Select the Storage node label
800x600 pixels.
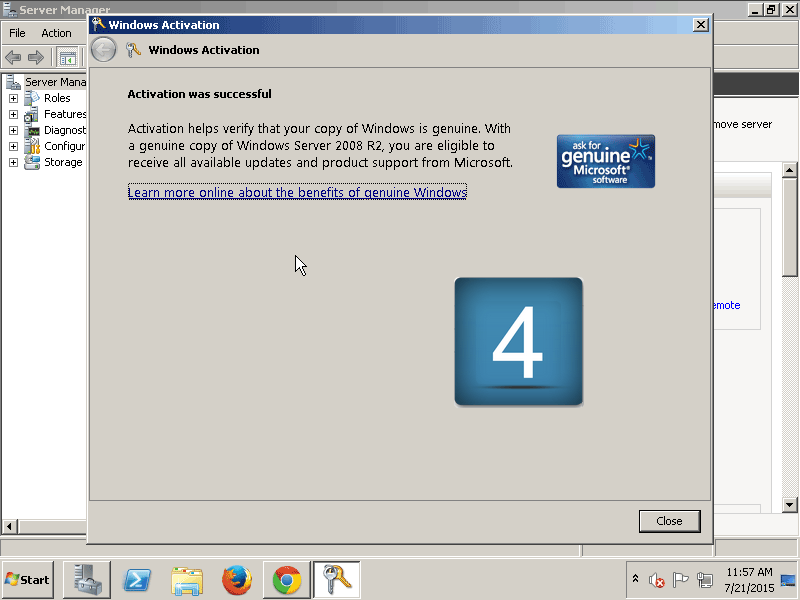tap(63, 162)
